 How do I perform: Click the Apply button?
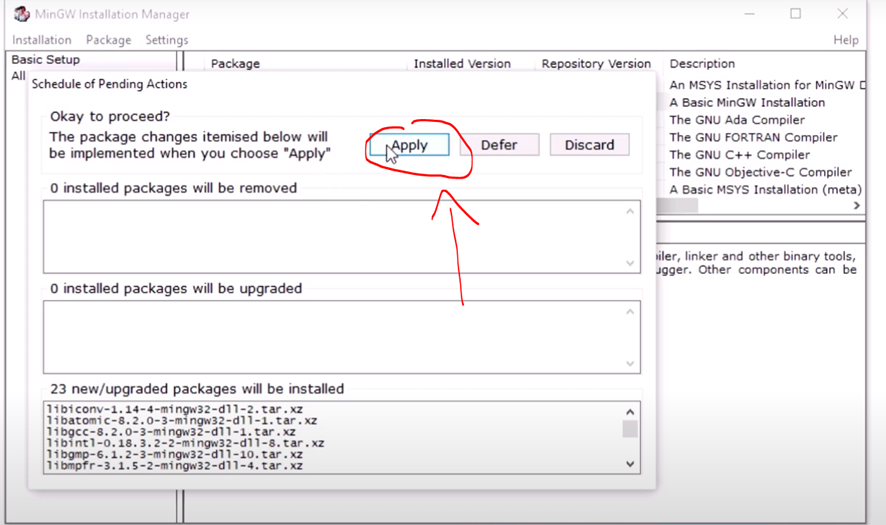(409, 145)
